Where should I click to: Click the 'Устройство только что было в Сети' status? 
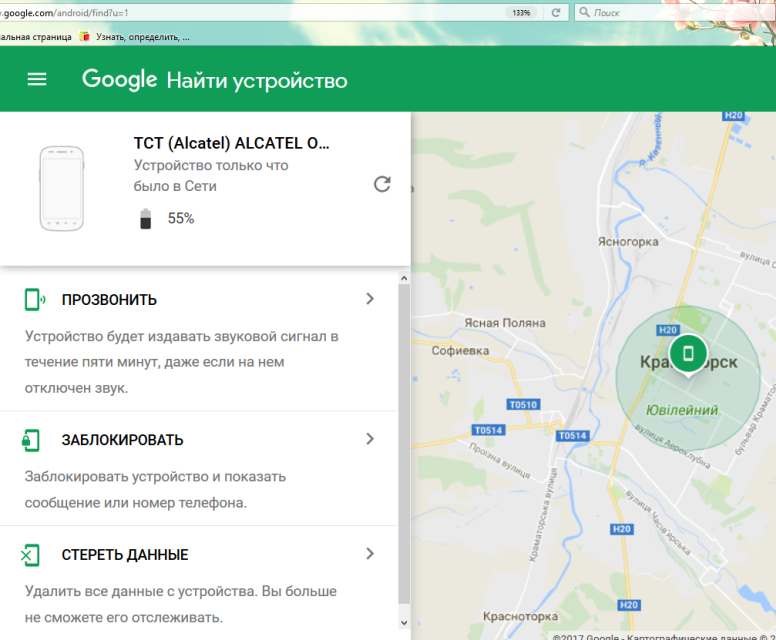211,176
